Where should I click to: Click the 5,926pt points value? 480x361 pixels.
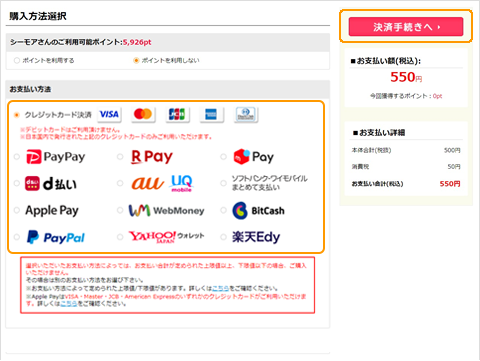click(x=137, y=42)
